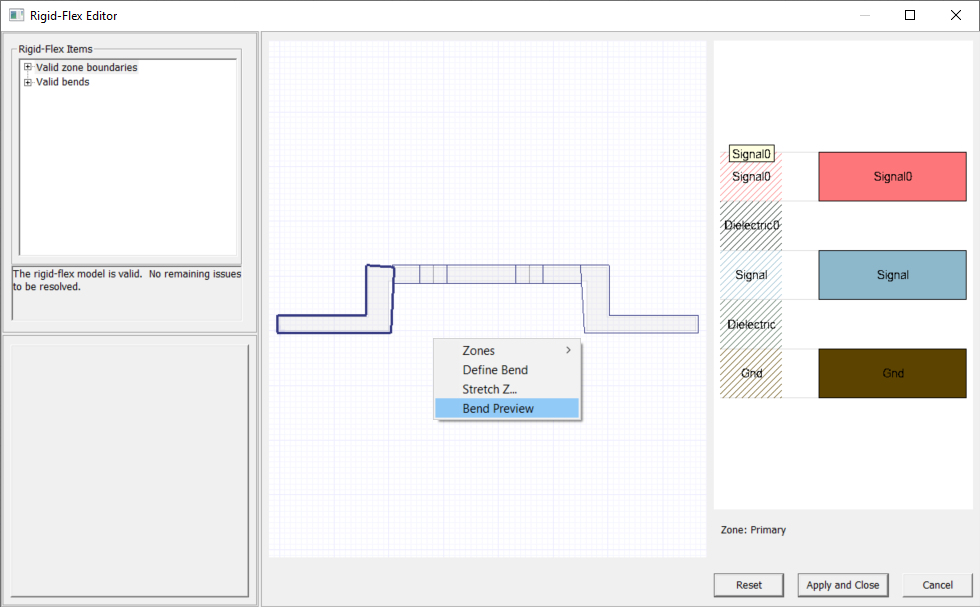Click the hatched Dielectric0 layer pattern

[x=750, y=225]
